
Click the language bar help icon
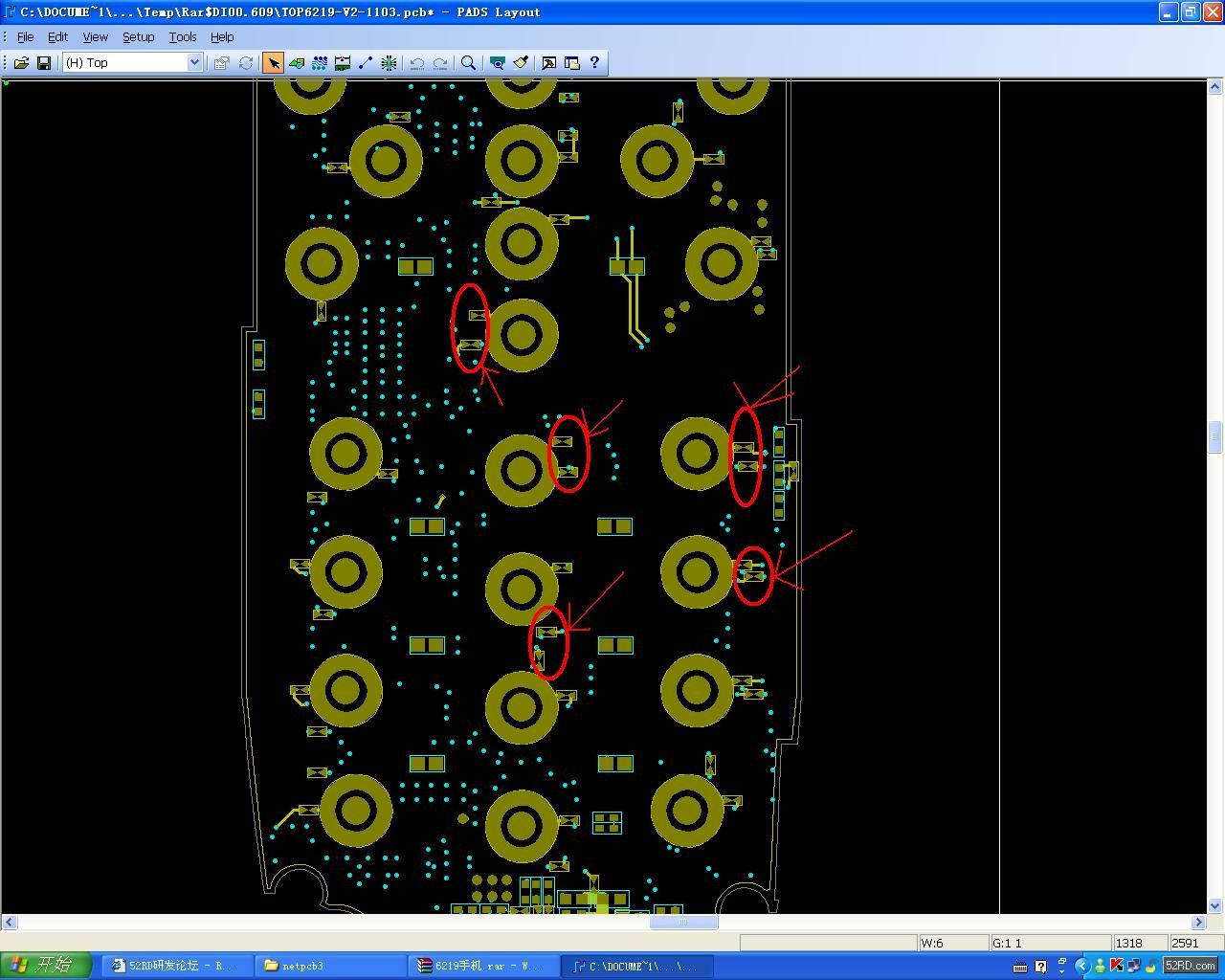(x=1040, y=967)
